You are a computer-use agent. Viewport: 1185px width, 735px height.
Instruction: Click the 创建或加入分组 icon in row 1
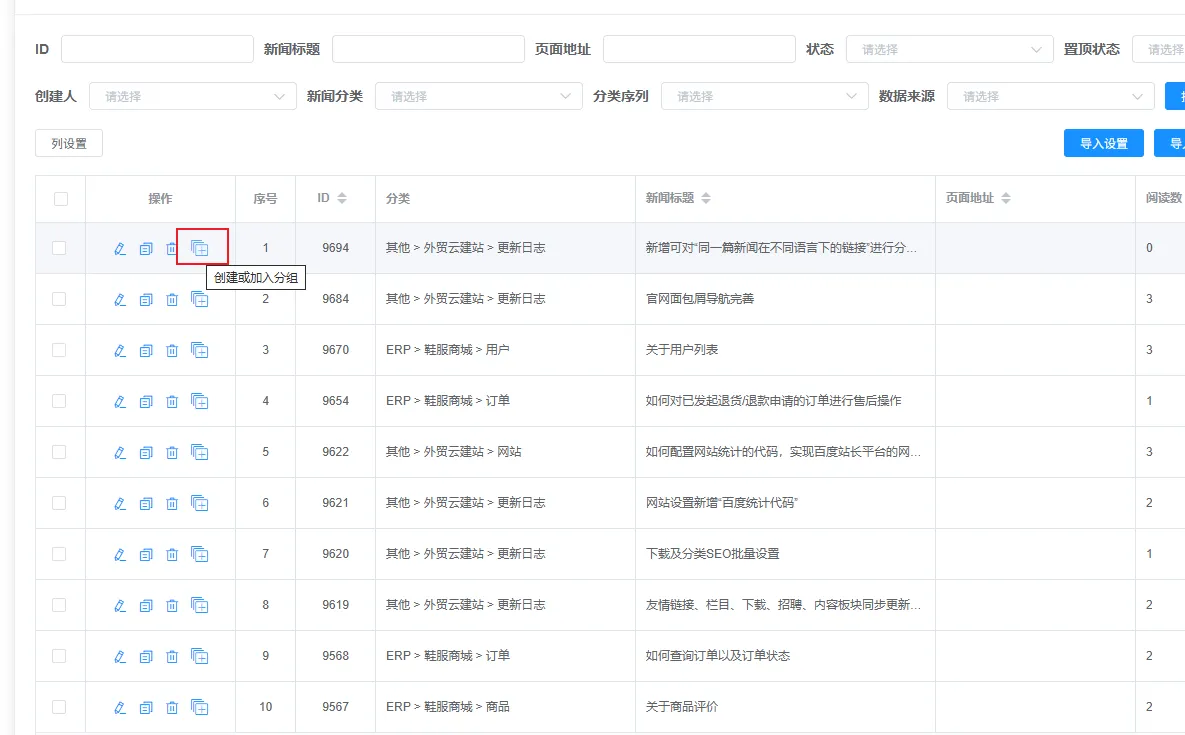click(x=200, y=247)
